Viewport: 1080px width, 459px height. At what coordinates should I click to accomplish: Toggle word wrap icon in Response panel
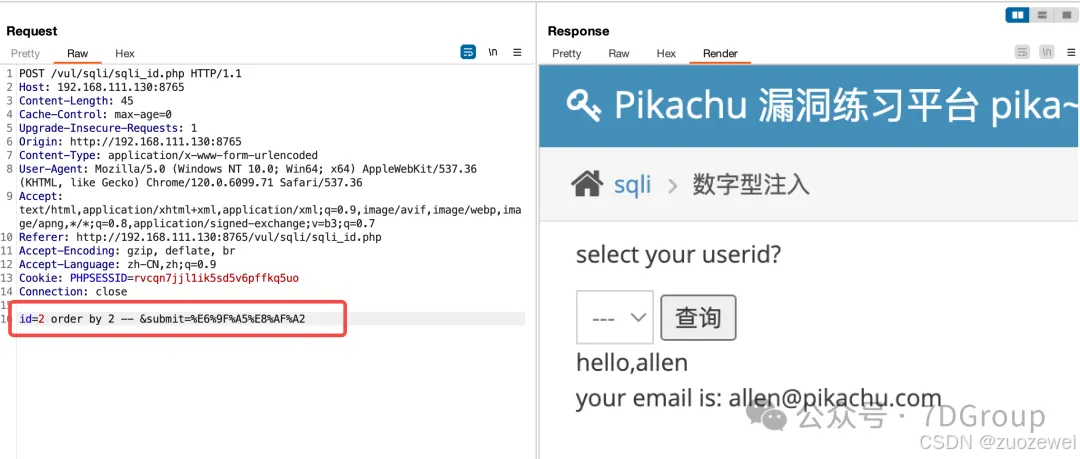click(x=1023, y=52)
